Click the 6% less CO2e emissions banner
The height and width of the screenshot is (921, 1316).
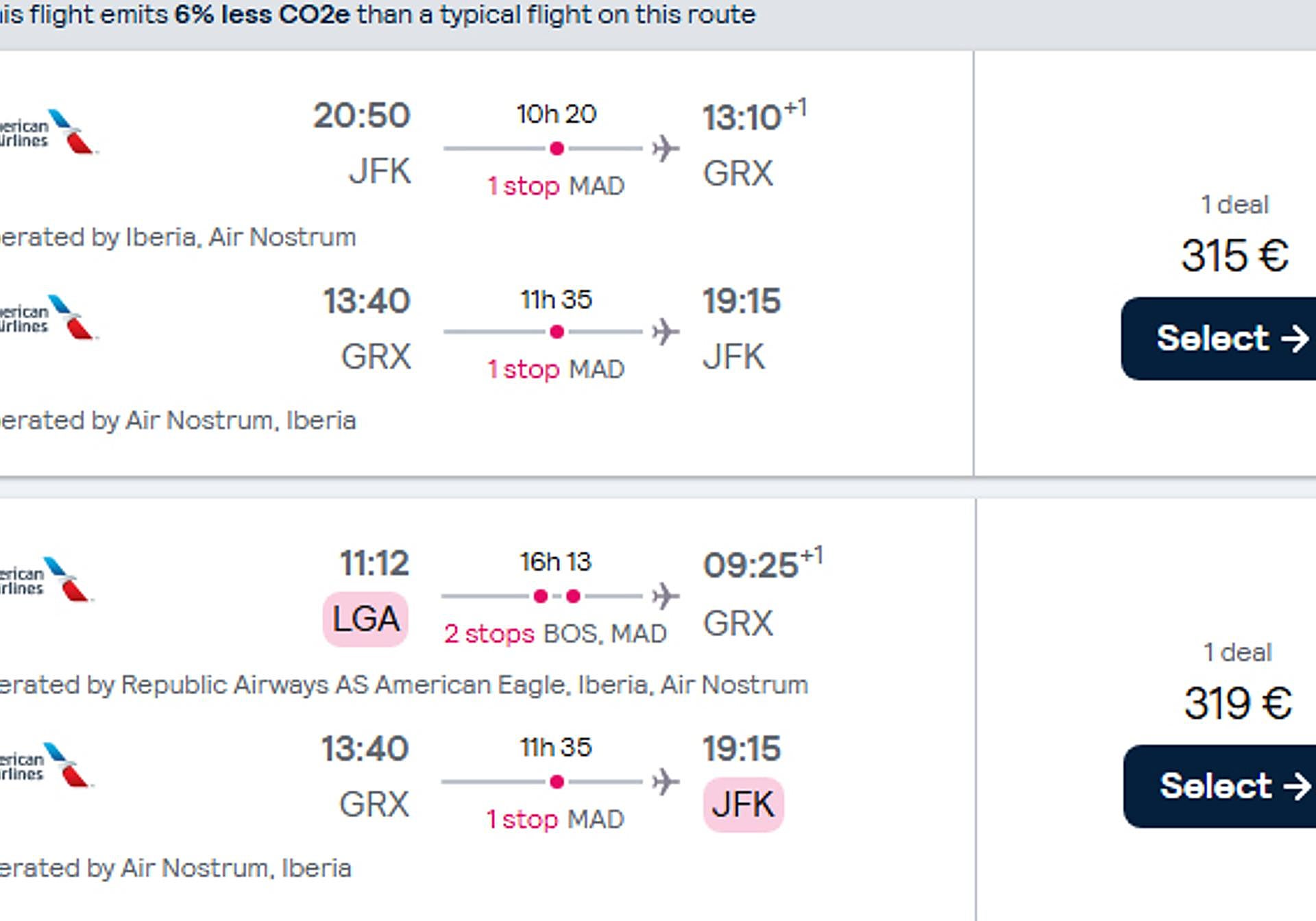point(377,15)
